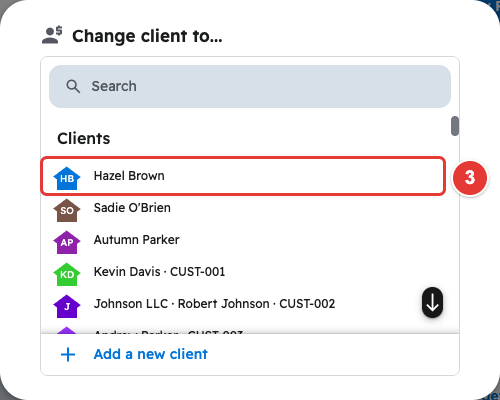Screen dimensions: 500x400
Task: Select Kevin Davis CUST-001
Action: [243, 272]
